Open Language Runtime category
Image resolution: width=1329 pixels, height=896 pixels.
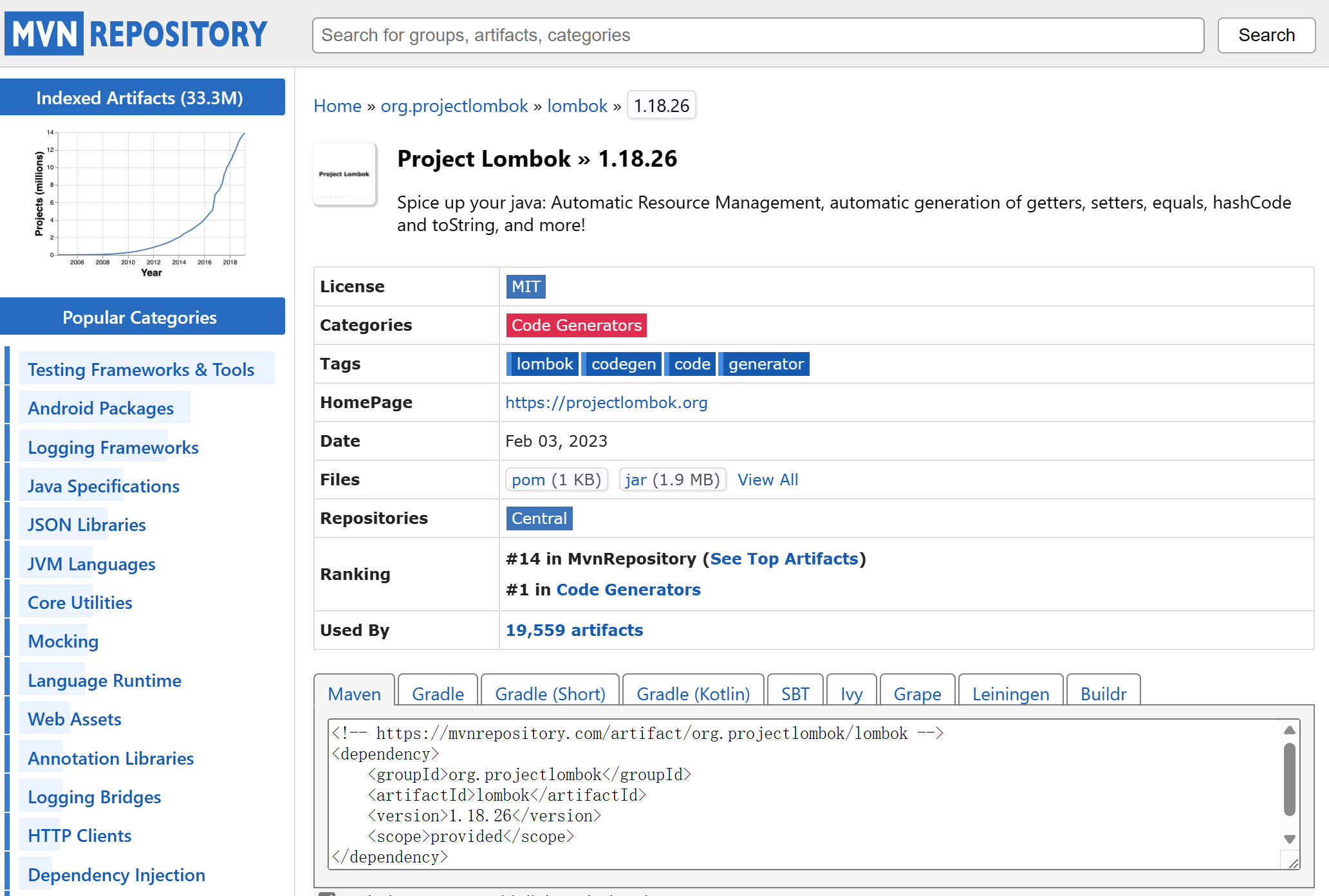pyautogui.click(x=104, y=680)
